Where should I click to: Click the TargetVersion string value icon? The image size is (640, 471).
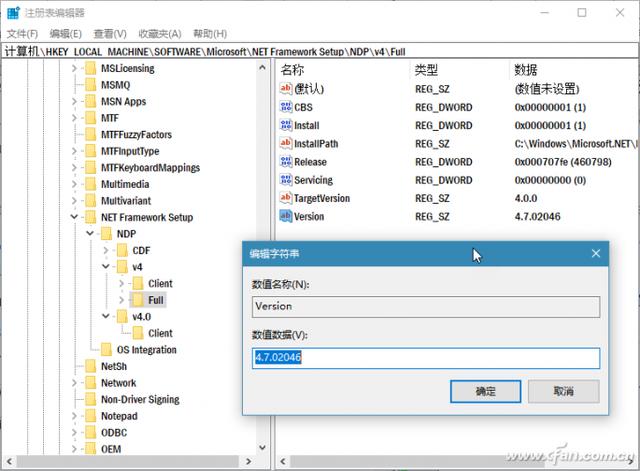tap(286, 198)
